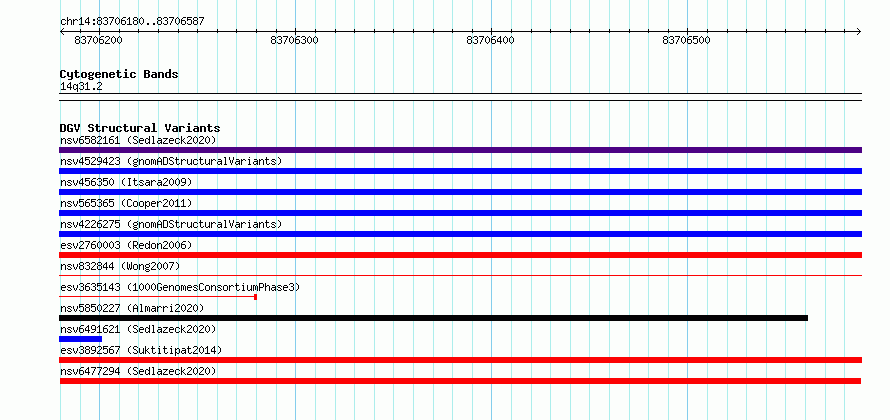Viewport: 890px width, 420px height.
Task: Click the blue bar for nsv456350
Action: tap(460, 192)
